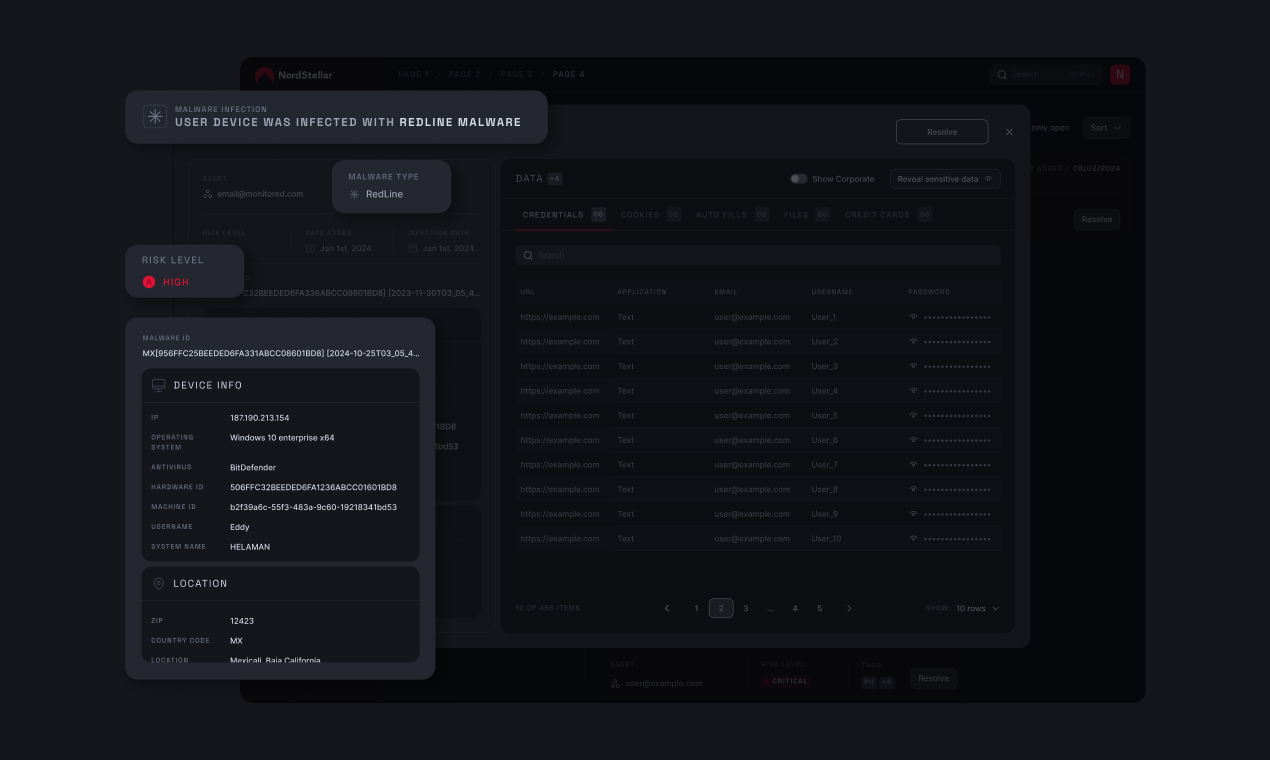1270x760 pixels.
Task: Click the magnifier icon in top search bar
Action: click(x=1001, y=74)
